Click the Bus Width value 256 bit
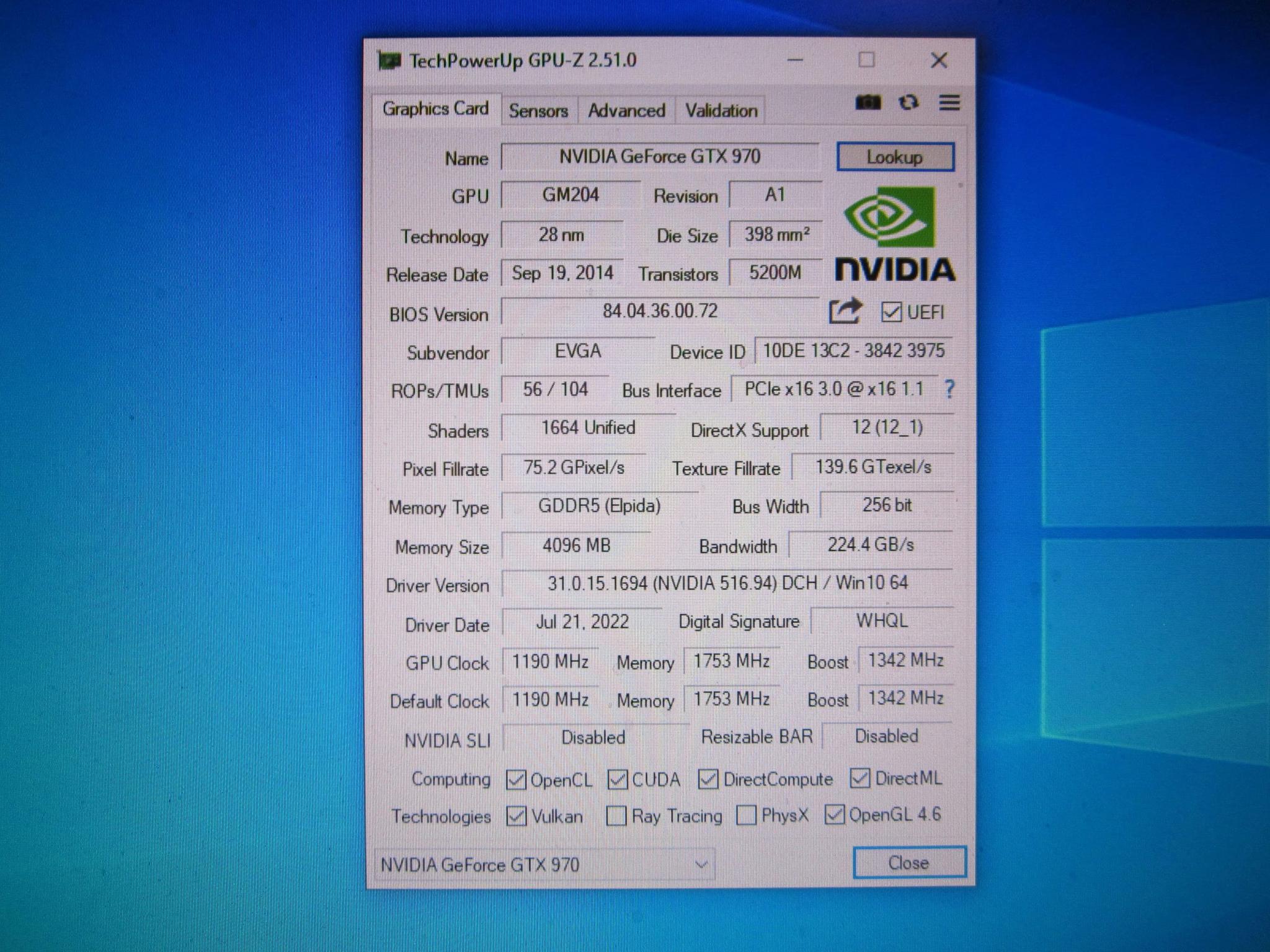This screenshot has height=952, width=1270. (x=887, y=505)
